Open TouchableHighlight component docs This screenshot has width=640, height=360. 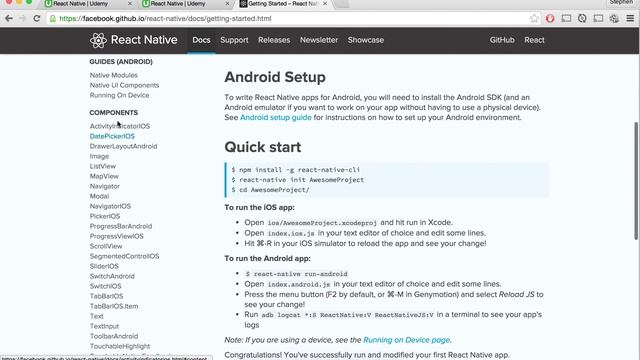coord(120,346)
